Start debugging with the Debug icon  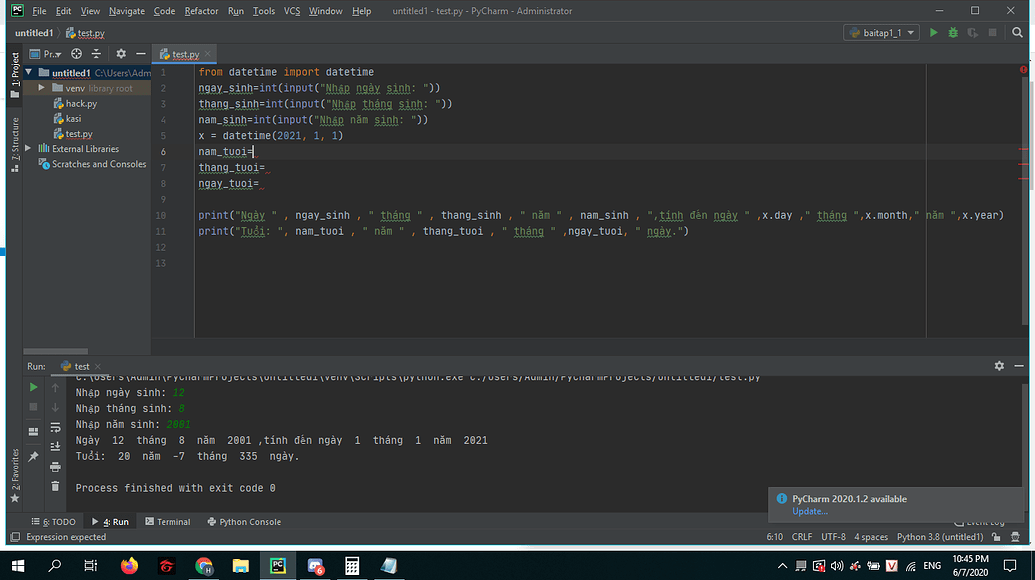click(954, 32)
